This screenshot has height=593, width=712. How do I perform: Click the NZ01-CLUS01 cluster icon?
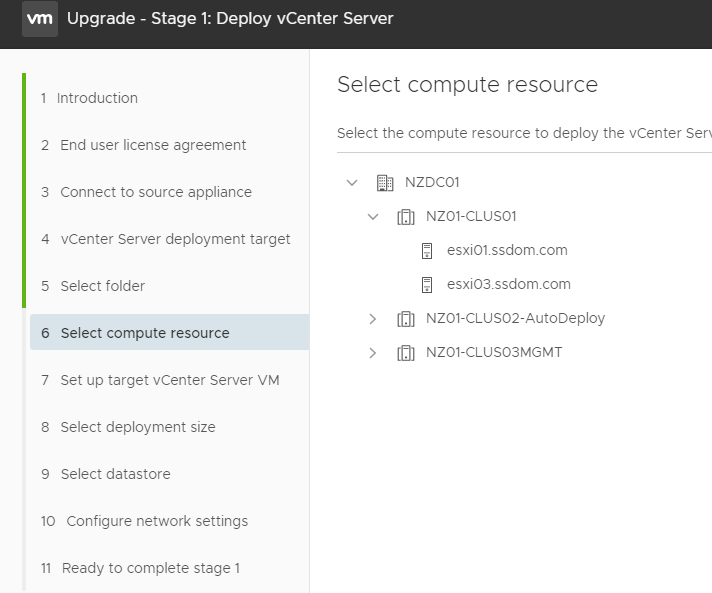[406, 217]
